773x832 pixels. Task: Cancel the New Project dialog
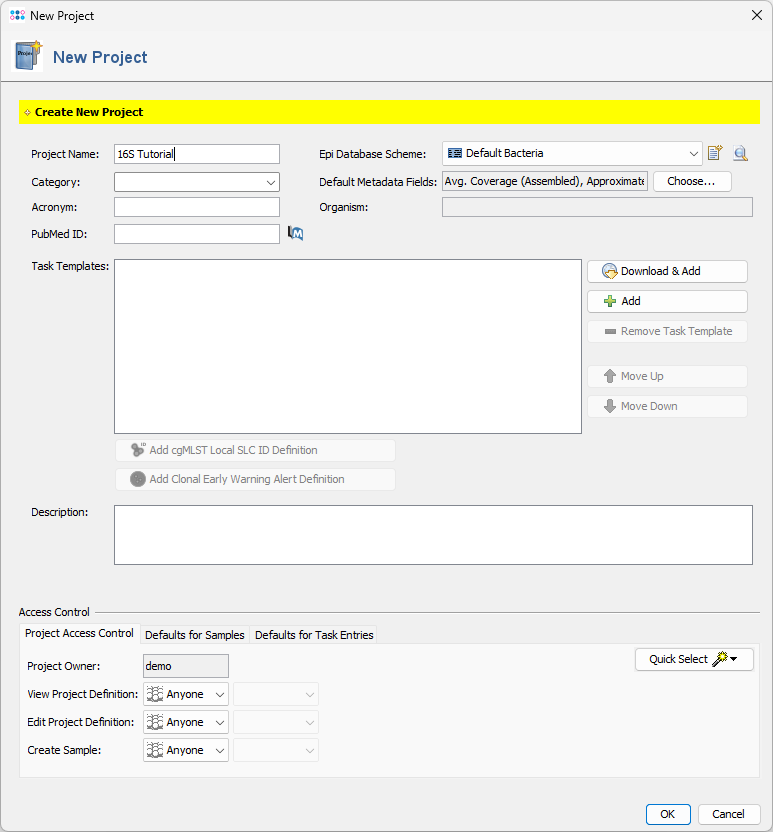click(x=729, y=814)
